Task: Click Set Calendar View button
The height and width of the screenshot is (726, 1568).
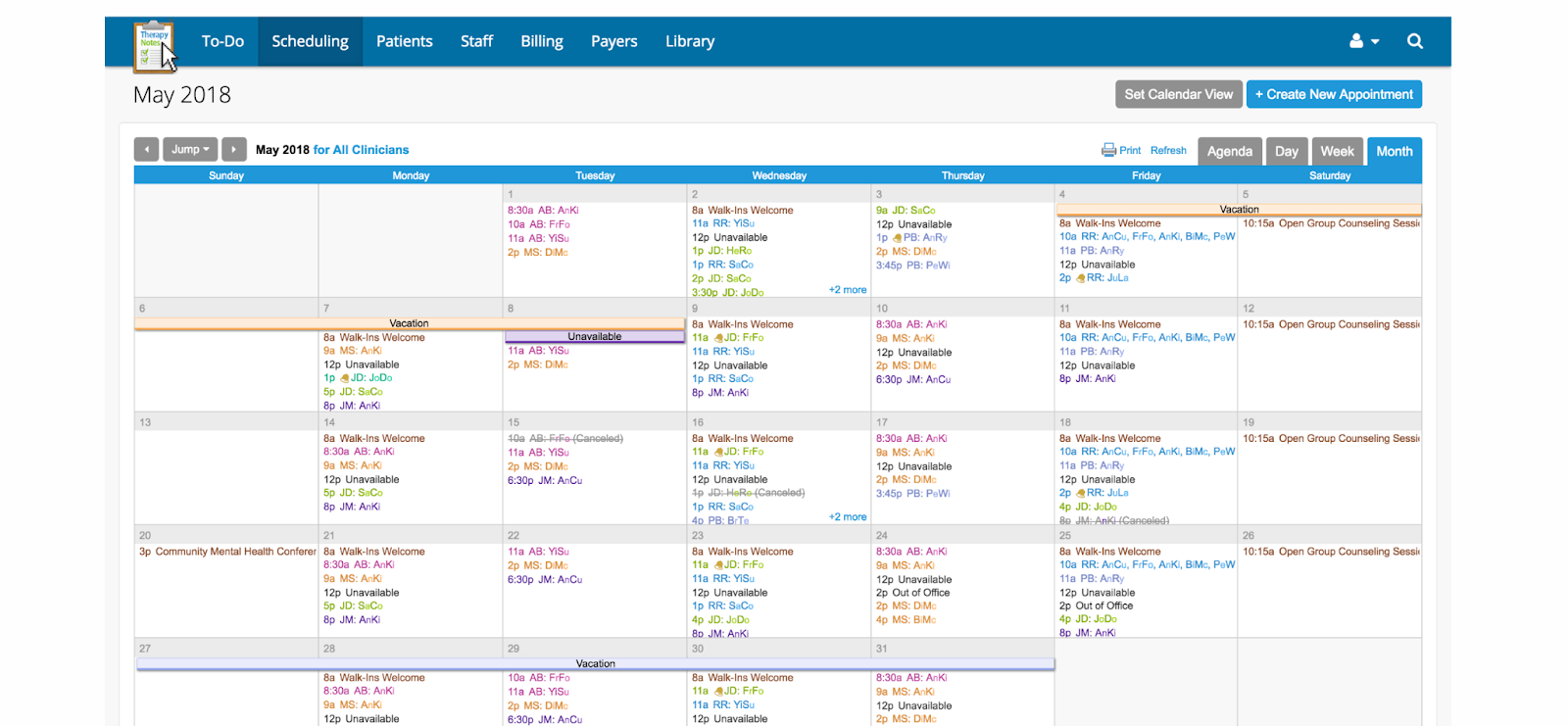Action: pyautogui.click(x=1179, y=94)
